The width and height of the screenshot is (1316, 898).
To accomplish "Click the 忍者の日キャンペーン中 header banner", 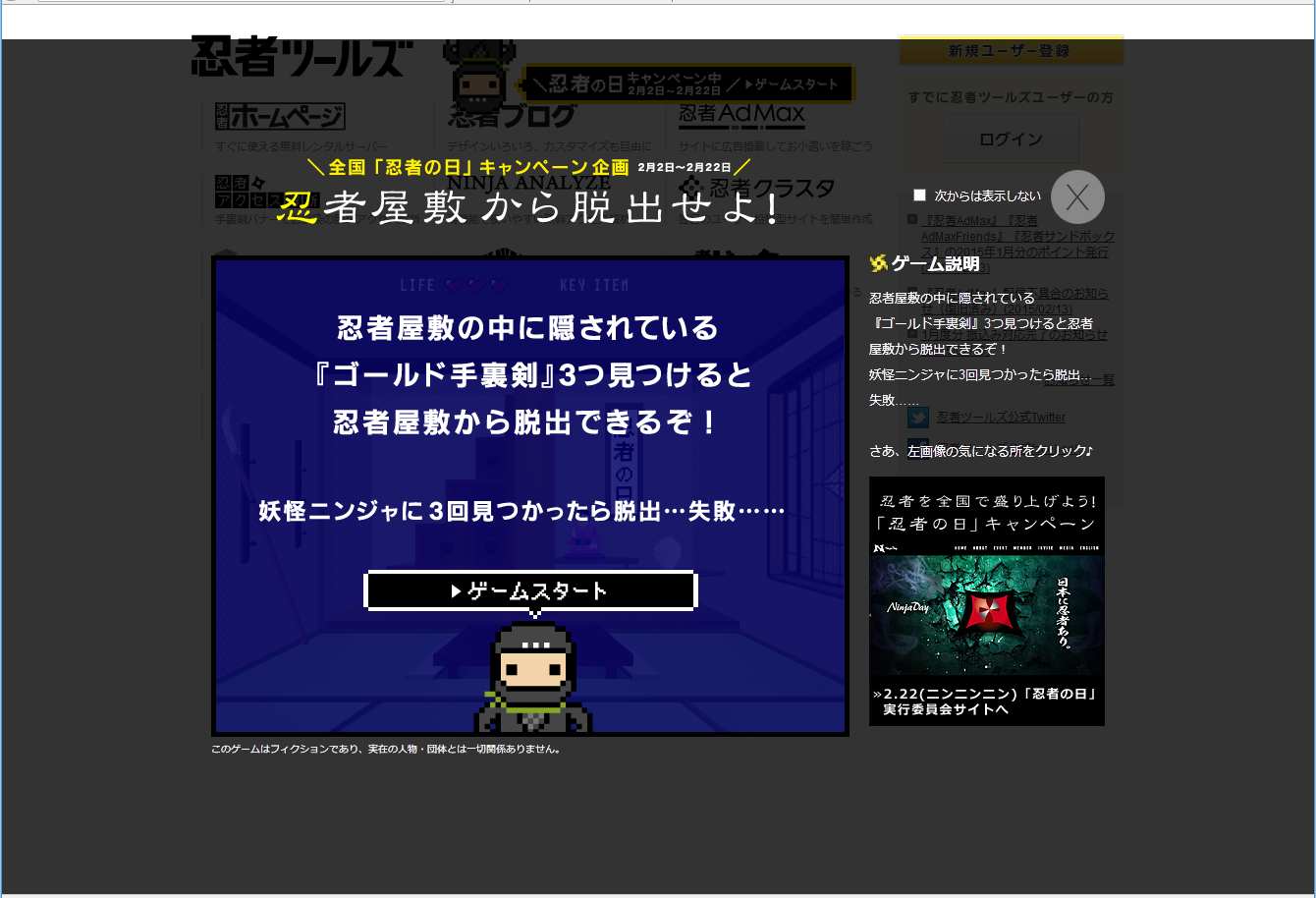I will (x=687, y=84).
